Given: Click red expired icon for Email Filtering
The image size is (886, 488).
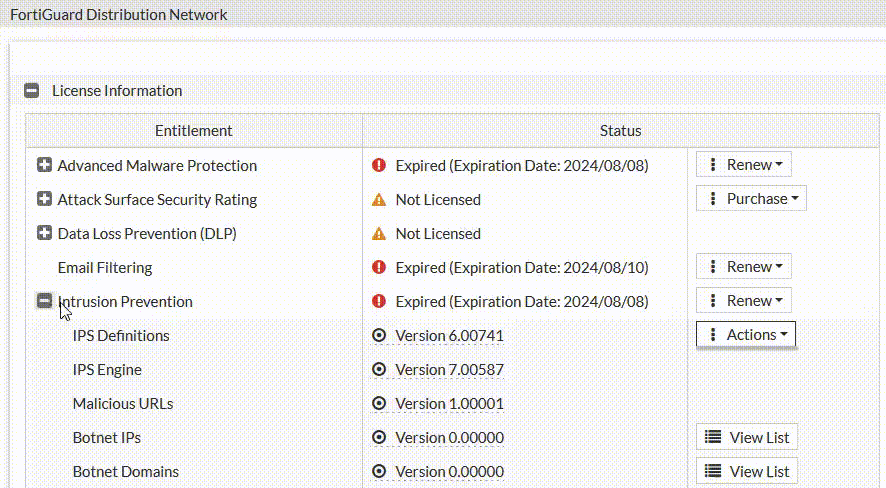Looking at the screenshot, I should coord(379,267).
